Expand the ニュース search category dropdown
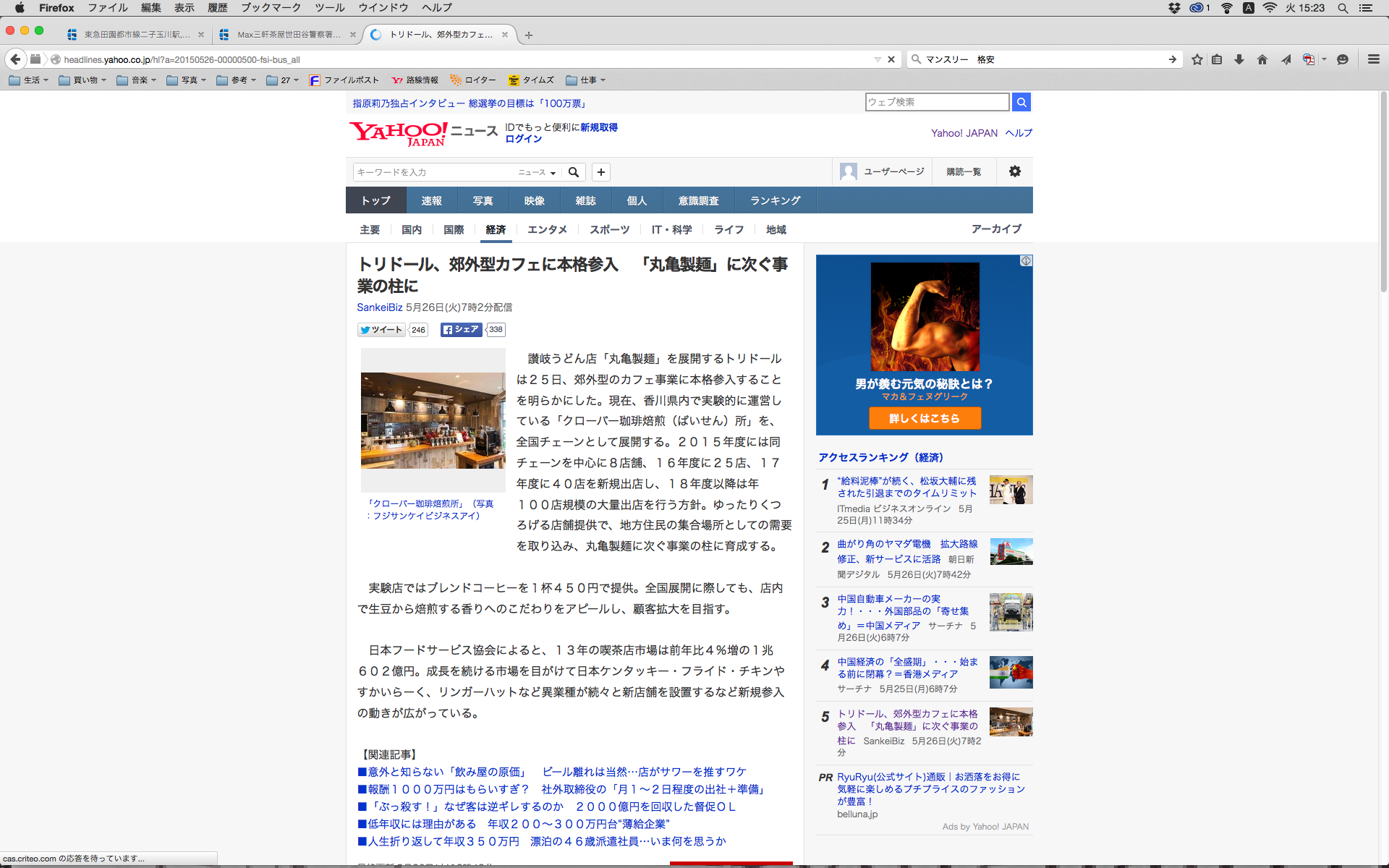1389x868 pixels. click(x=537, y=172)
